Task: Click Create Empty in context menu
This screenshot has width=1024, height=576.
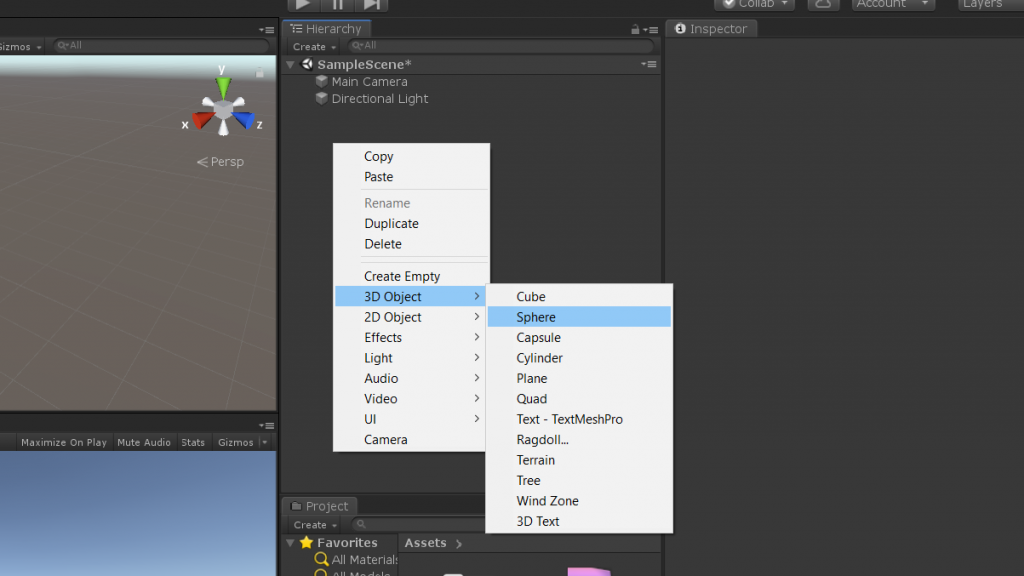Action: click(402, 277)
